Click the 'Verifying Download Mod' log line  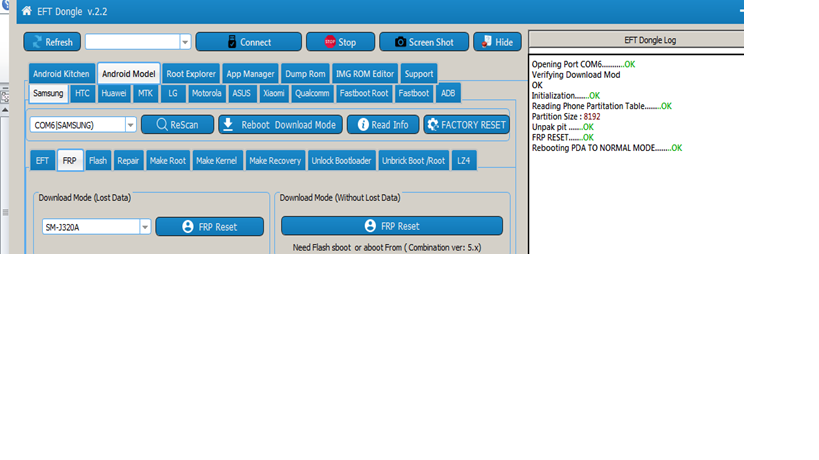[576, 75]
